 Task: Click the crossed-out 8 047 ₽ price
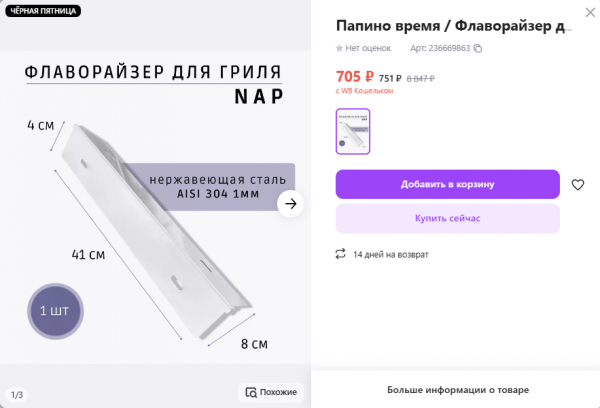(x=420, y=78)
